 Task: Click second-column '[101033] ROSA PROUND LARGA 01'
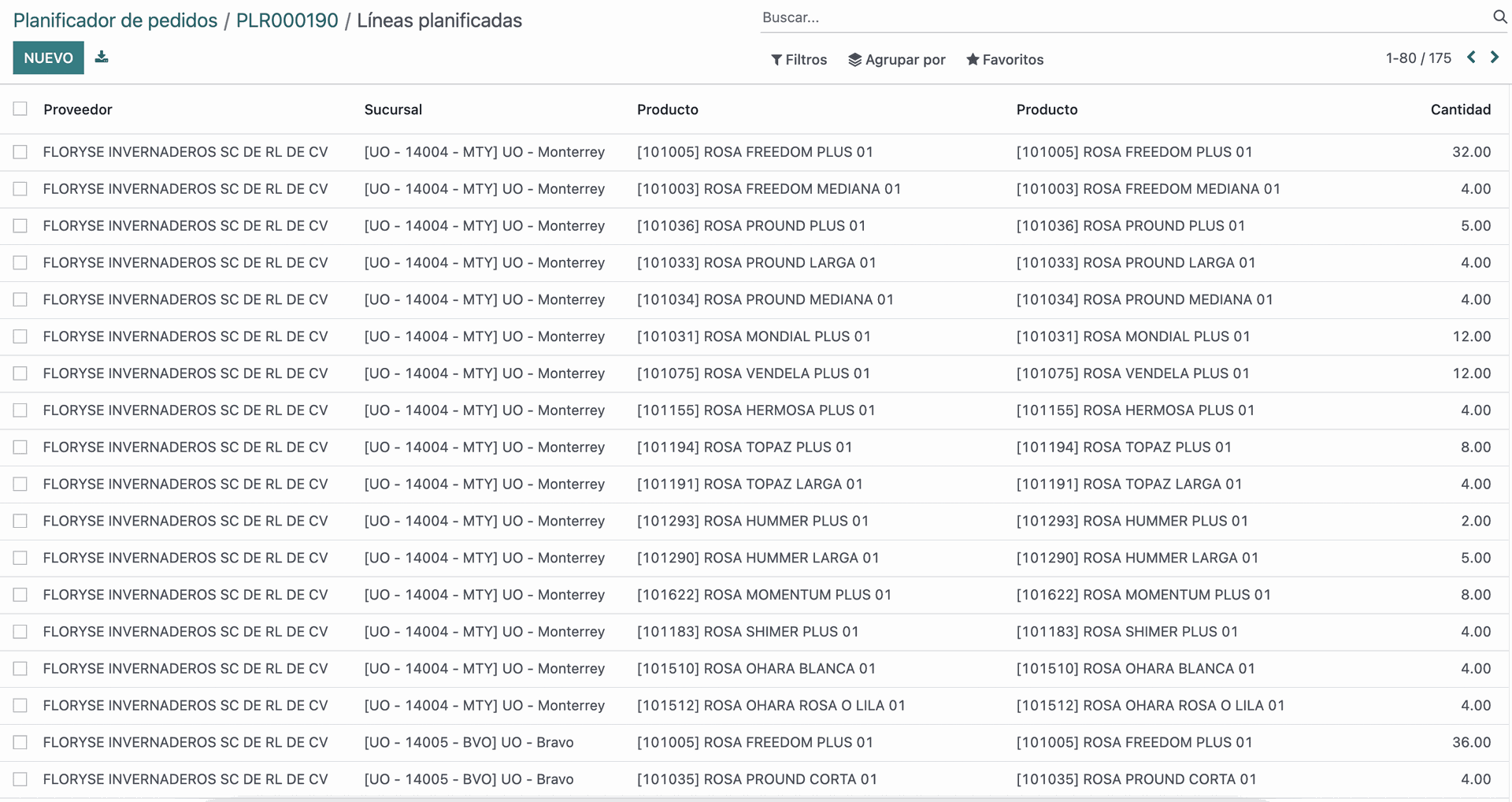(x=1136, y=262)
